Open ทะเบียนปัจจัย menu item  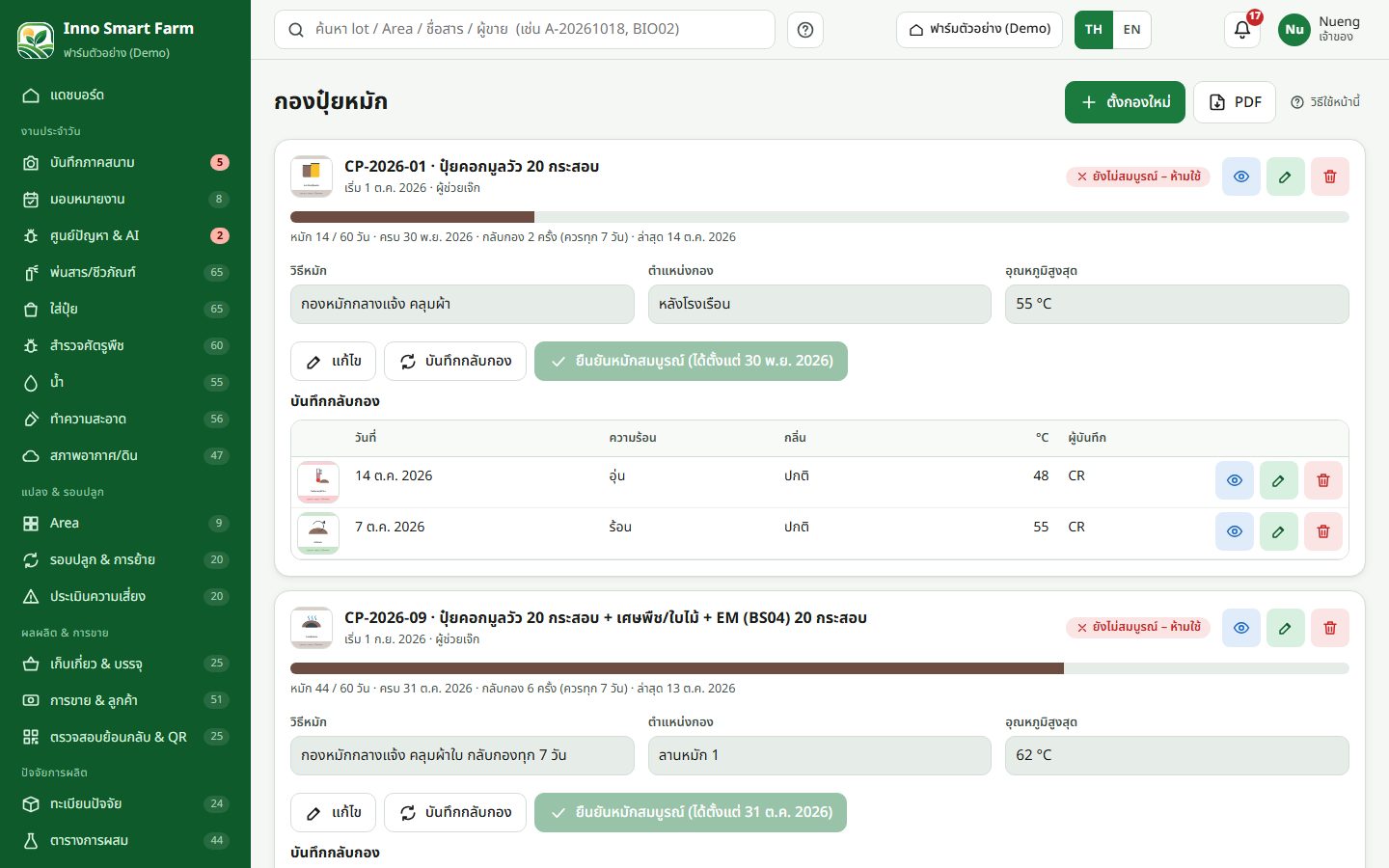tap(125, 804)
